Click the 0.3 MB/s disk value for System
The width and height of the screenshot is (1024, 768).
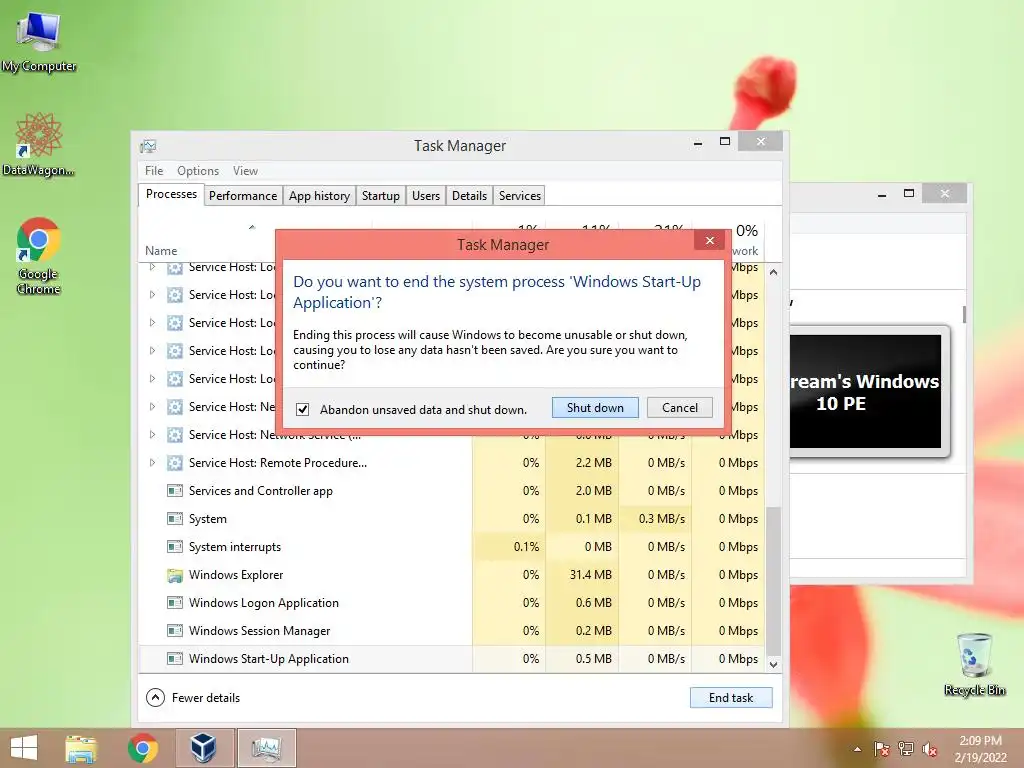click(x=662, y=519)
